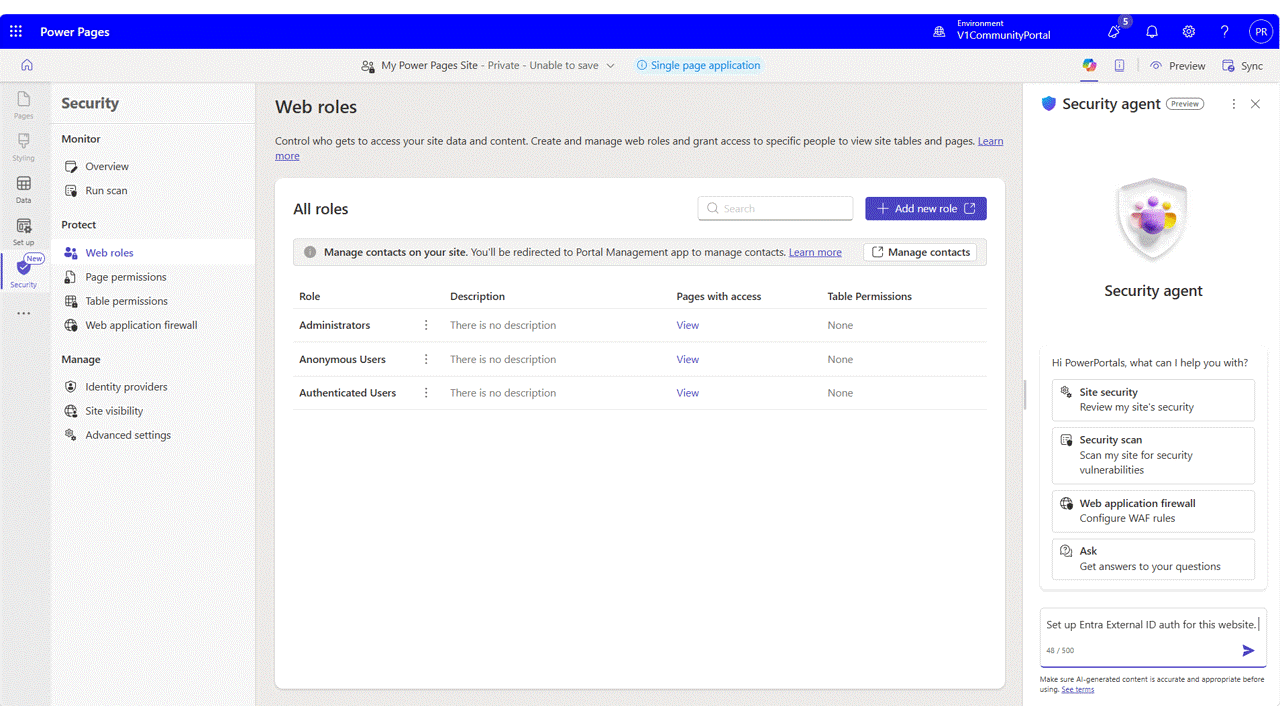This screenshot has height=718, width=1280.
Task: Open the Set up workspace
Action: coord(24,231)
